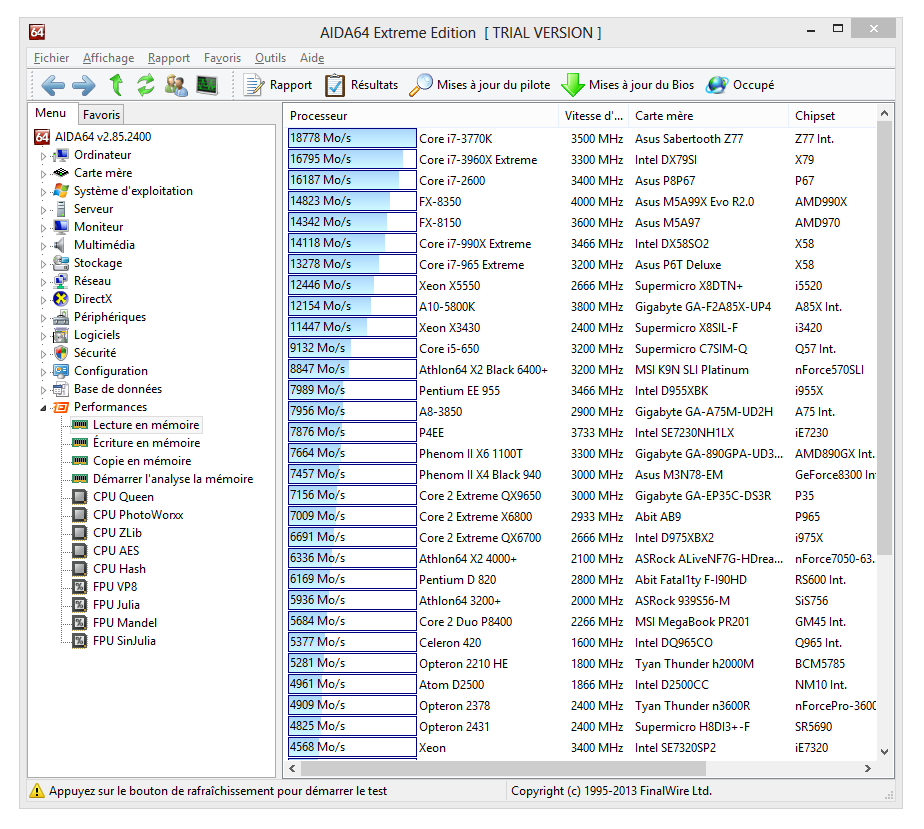Image resolution: width=924 pixels, height=829 pixels.
Task: Select the Stockage tree icon
Action: 60,263
